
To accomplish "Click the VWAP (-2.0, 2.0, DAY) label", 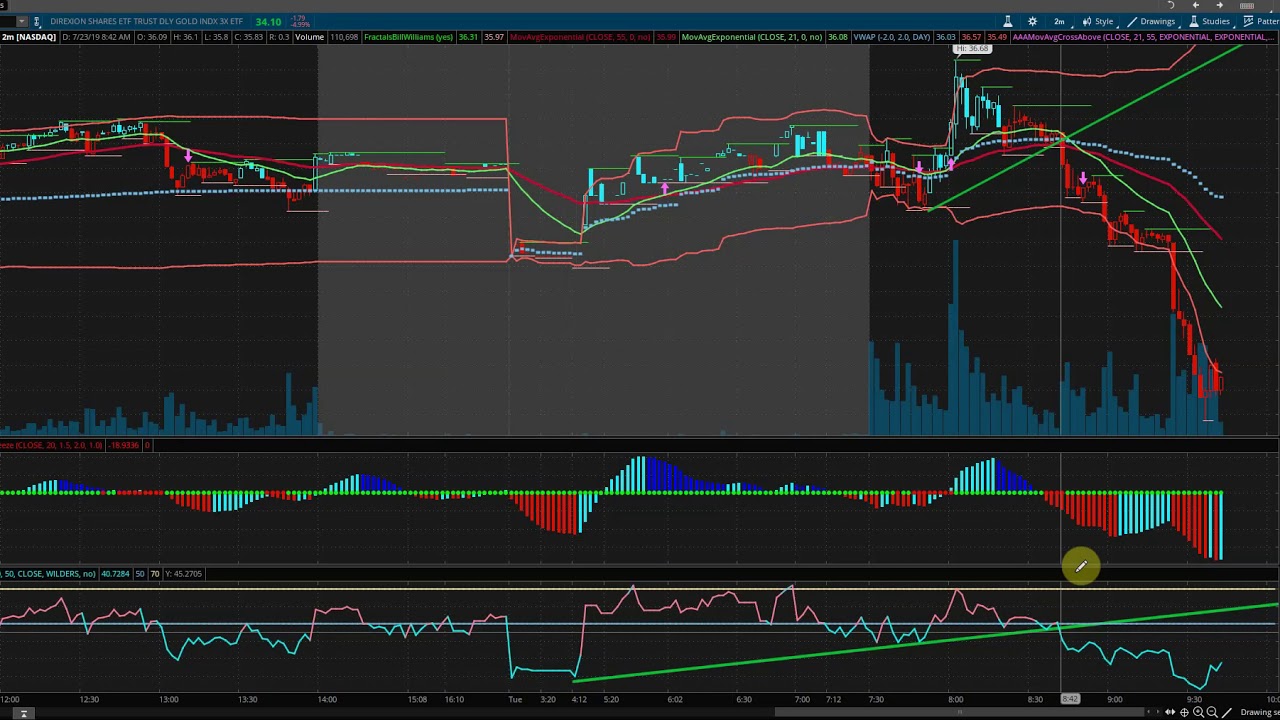I will point(892,37).
